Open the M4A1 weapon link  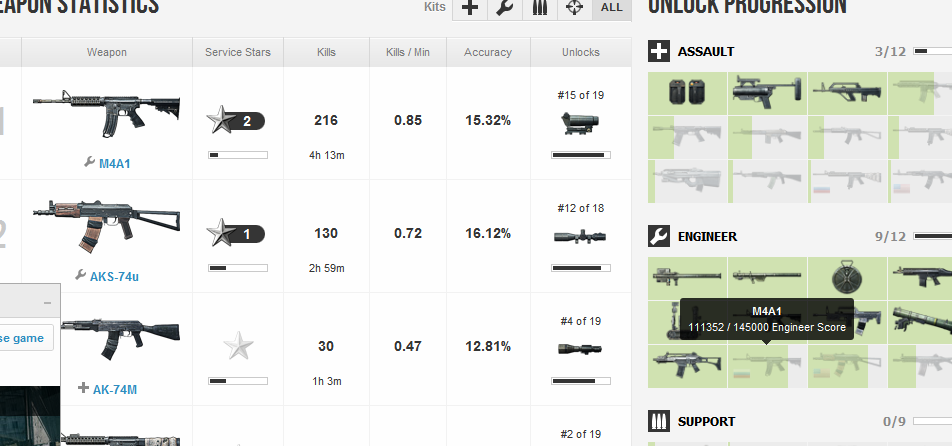coord(115,163)
